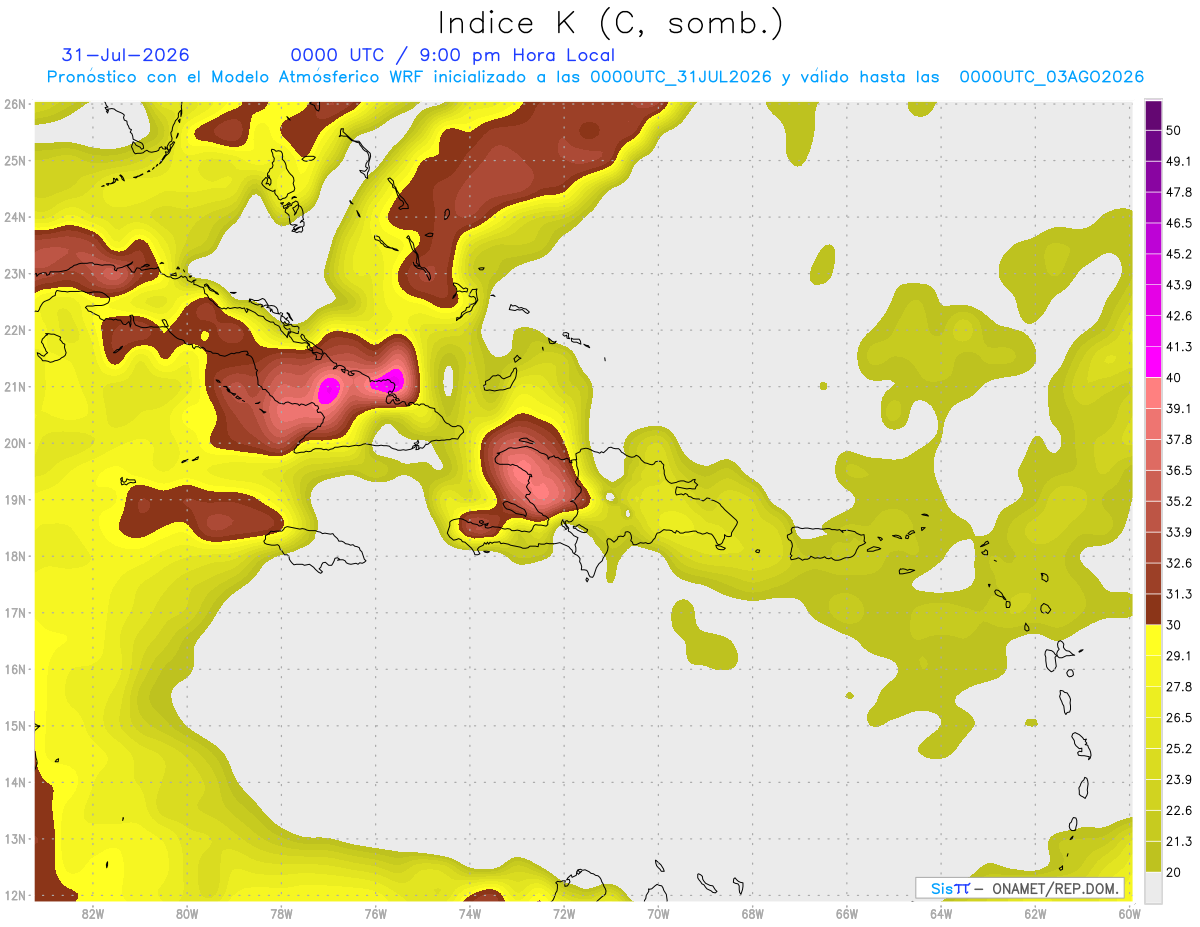Screen dimensions: 1200x927
Task: Click the "0000 UTC / 9:00 pm Hora Local" text
Action: 453,55
